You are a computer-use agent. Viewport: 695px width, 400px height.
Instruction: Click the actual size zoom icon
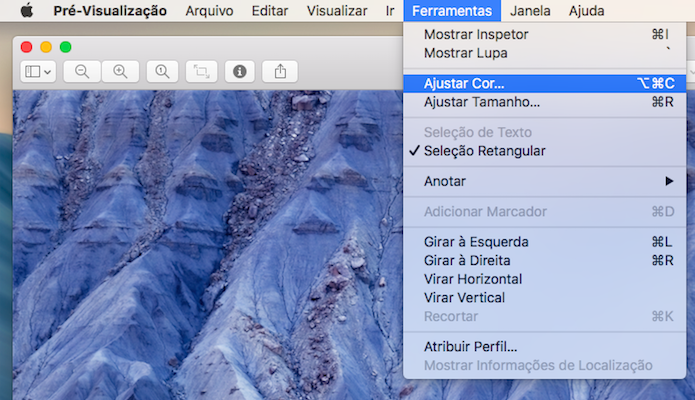(162, 71)
